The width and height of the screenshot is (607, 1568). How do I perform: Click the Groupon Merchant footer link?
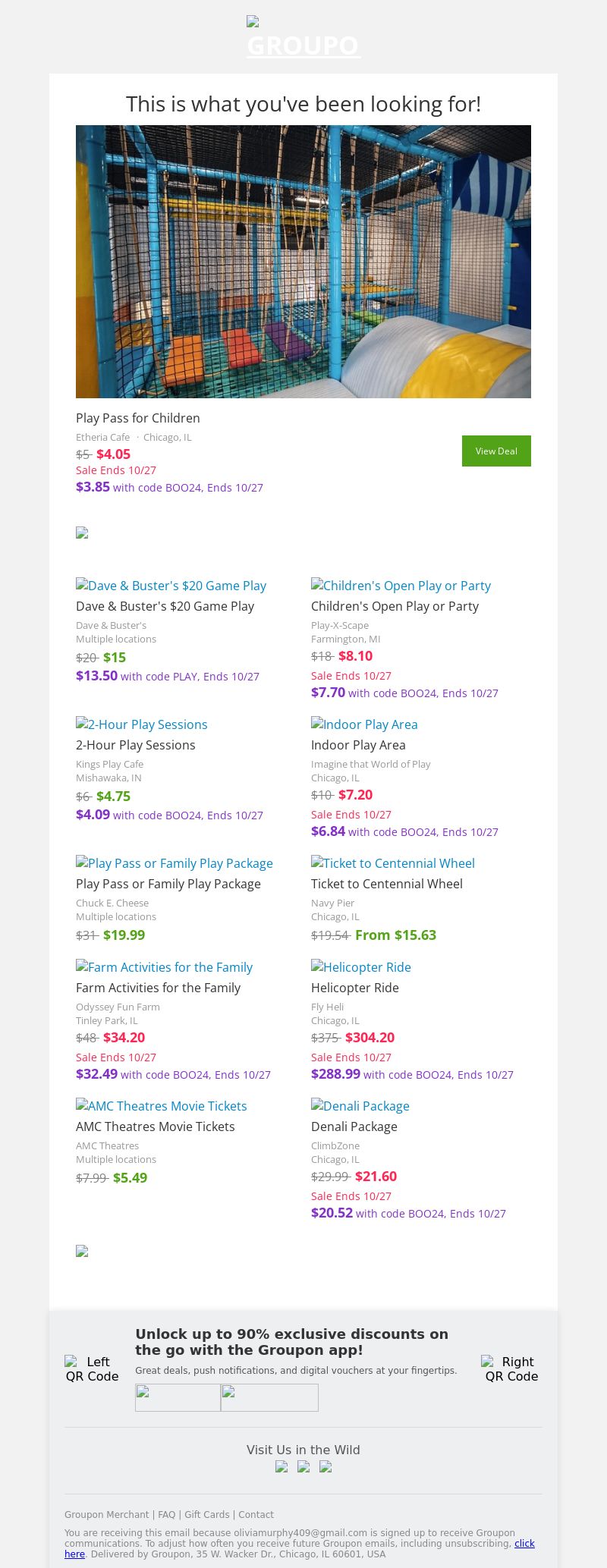[x=106, y=1514]
